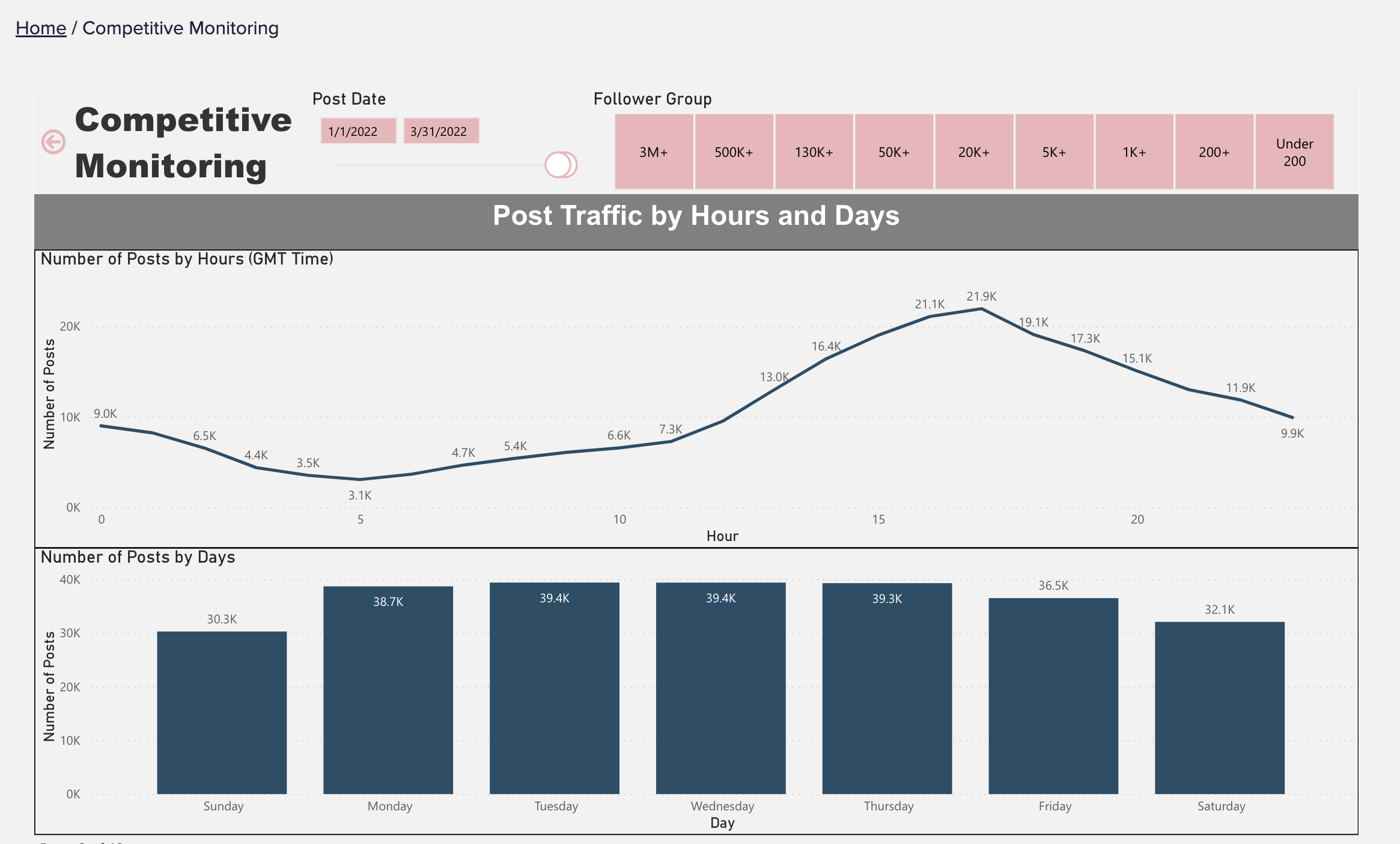
Task: Select the Under 200 follower group
Action: coord(1294,152)
